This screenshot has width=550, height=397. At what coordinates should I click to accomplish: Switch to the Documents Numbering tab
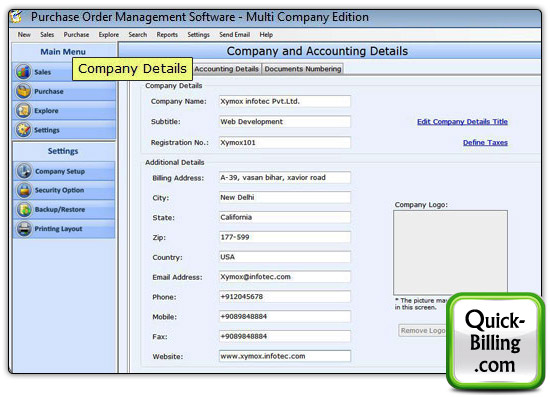[303, 69]
